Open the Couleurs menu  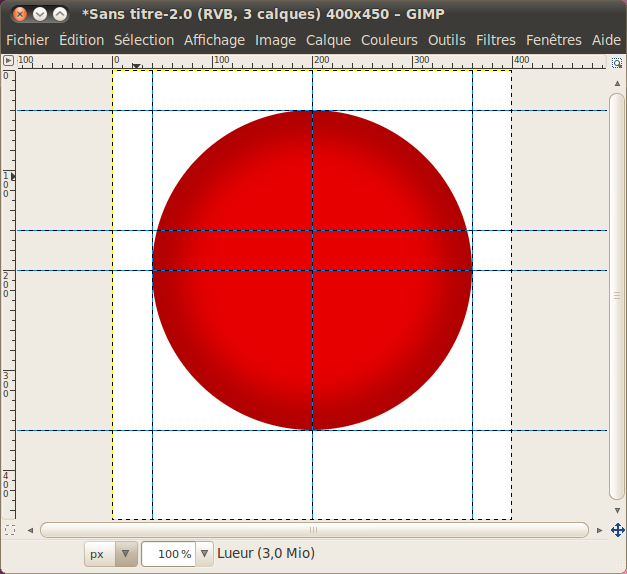(x=389, y=40)
